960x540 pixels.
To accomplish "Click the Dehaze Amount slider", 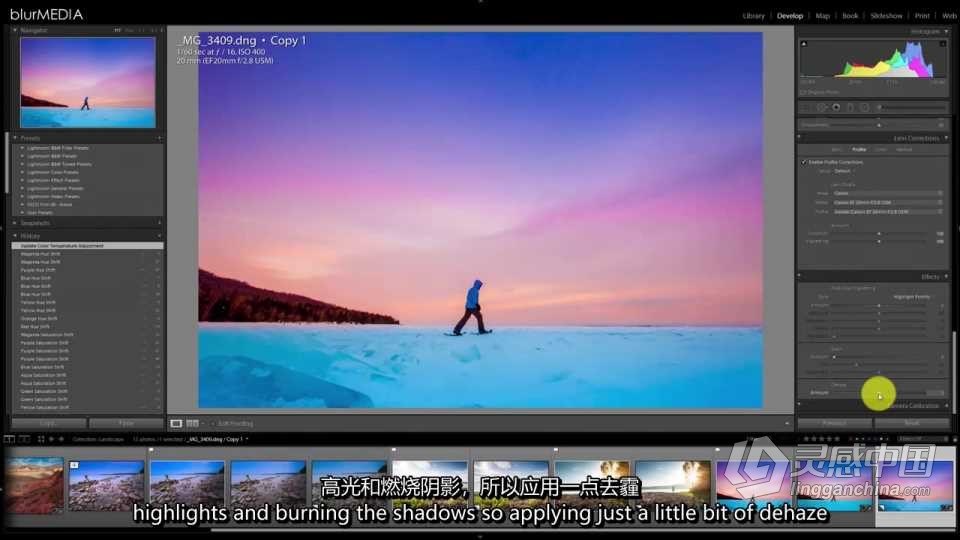I will (880, 393).
